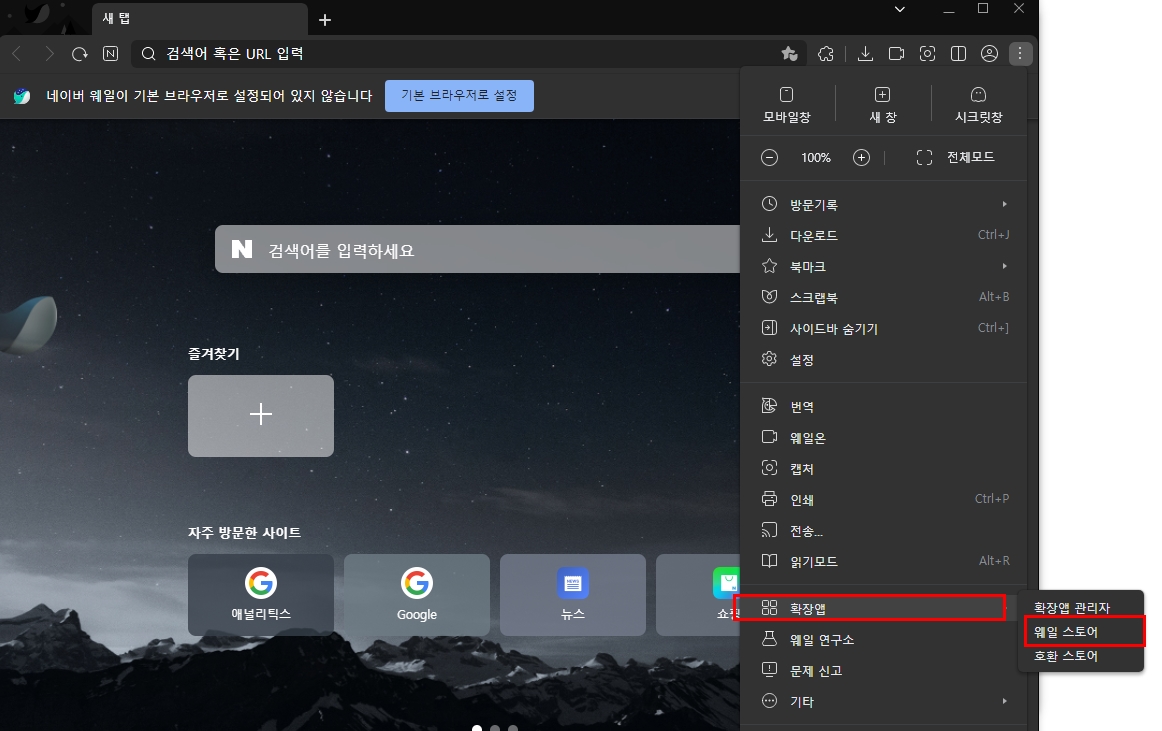
Task: Select 문제 신고 report issue item
Action: click(883, 670)
